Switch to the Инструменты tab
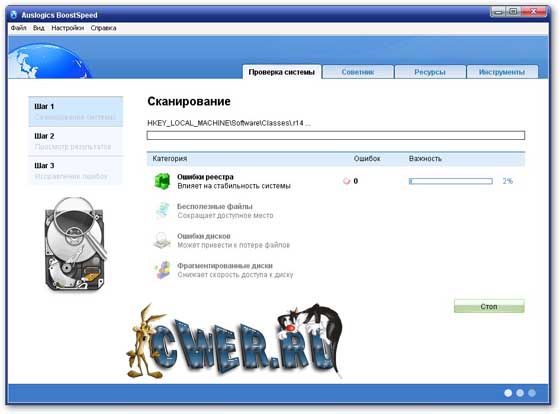Image resolution: width=560 pixels, height=414 pixels. (x=502, y=72)
